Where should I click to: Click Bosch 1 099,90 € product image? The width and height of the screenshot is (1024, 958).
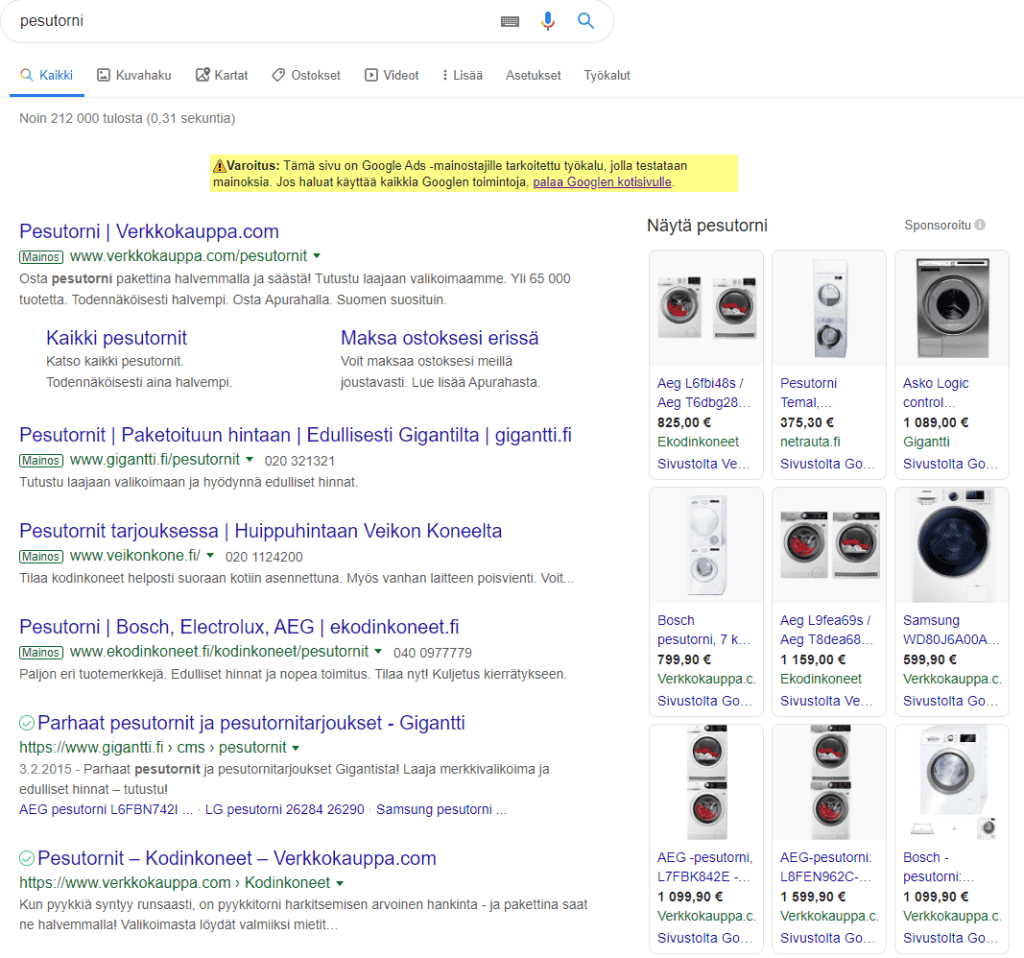click(x=952, y=782)
